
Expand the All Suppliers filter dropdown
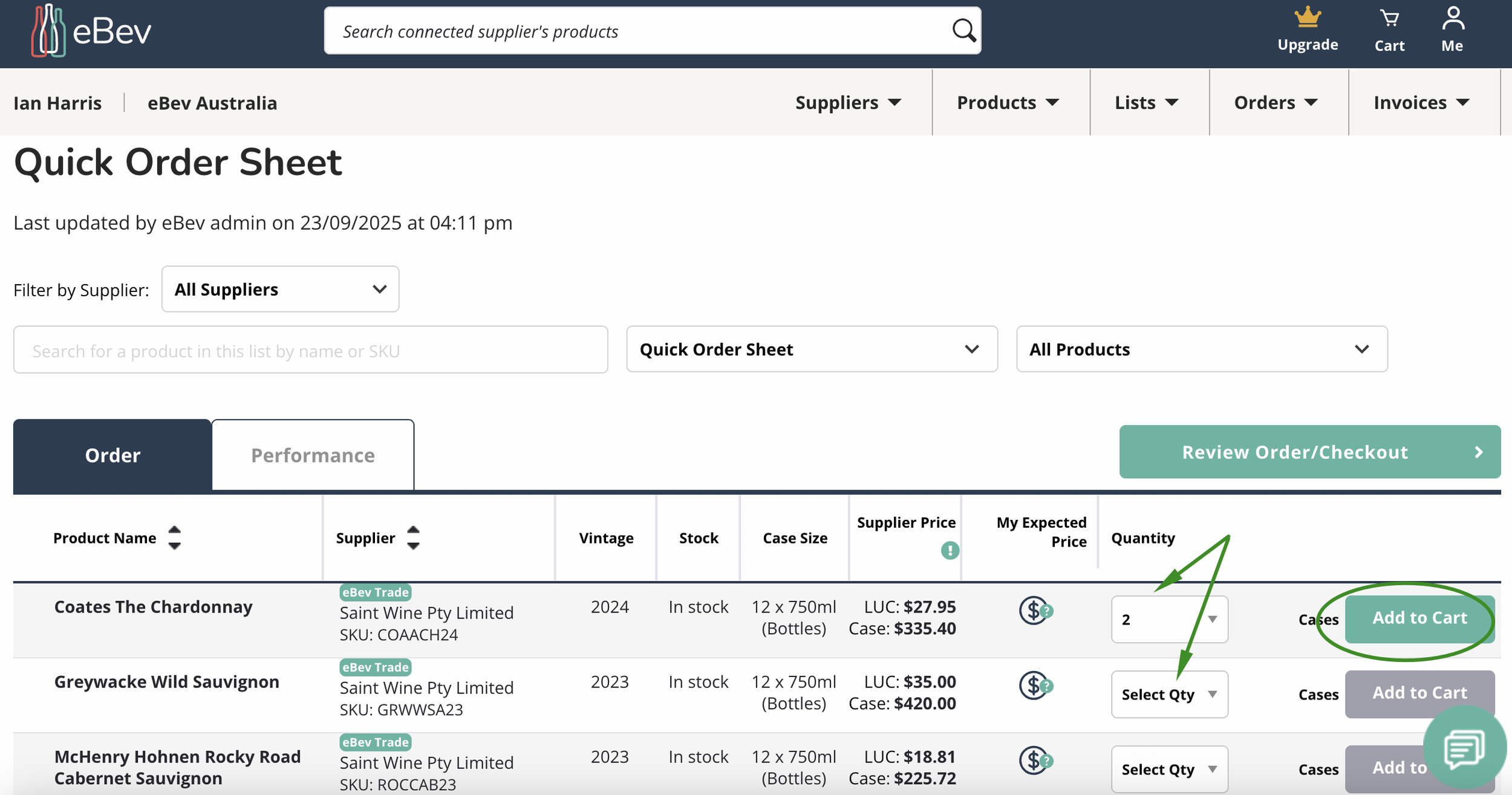(x=280, y=289)
